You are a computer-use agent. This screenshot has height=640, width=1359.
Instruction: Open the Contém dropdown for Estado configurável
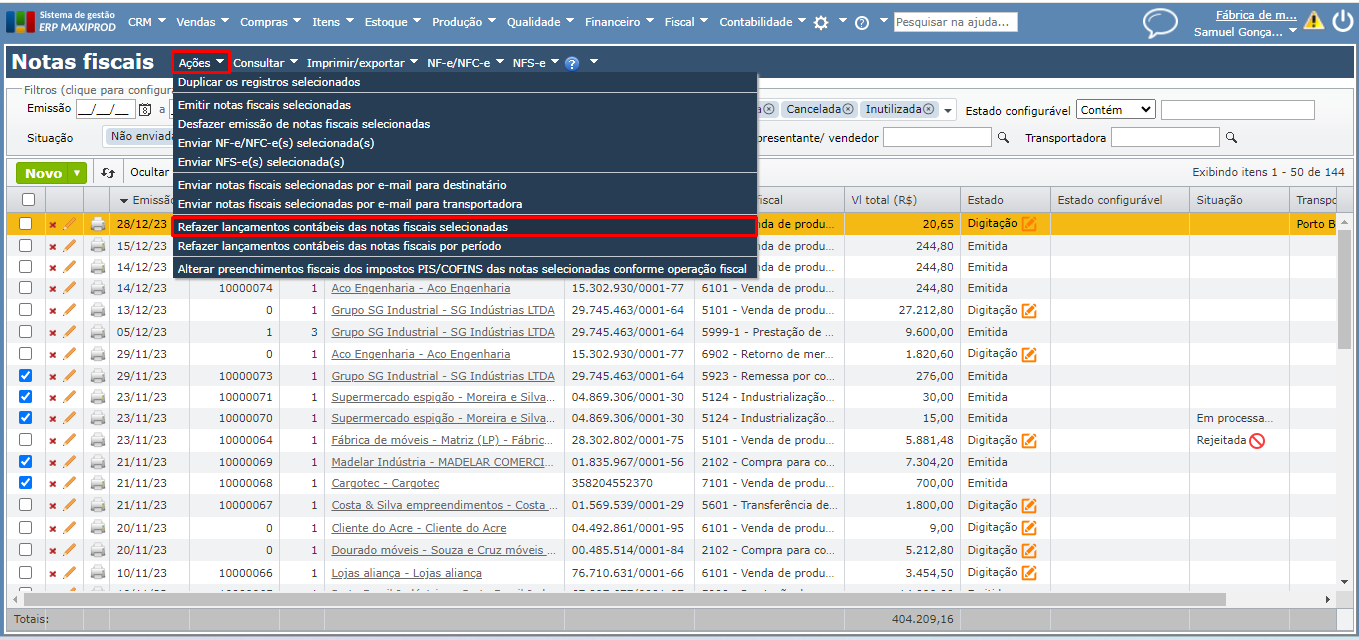point(1115,110)
